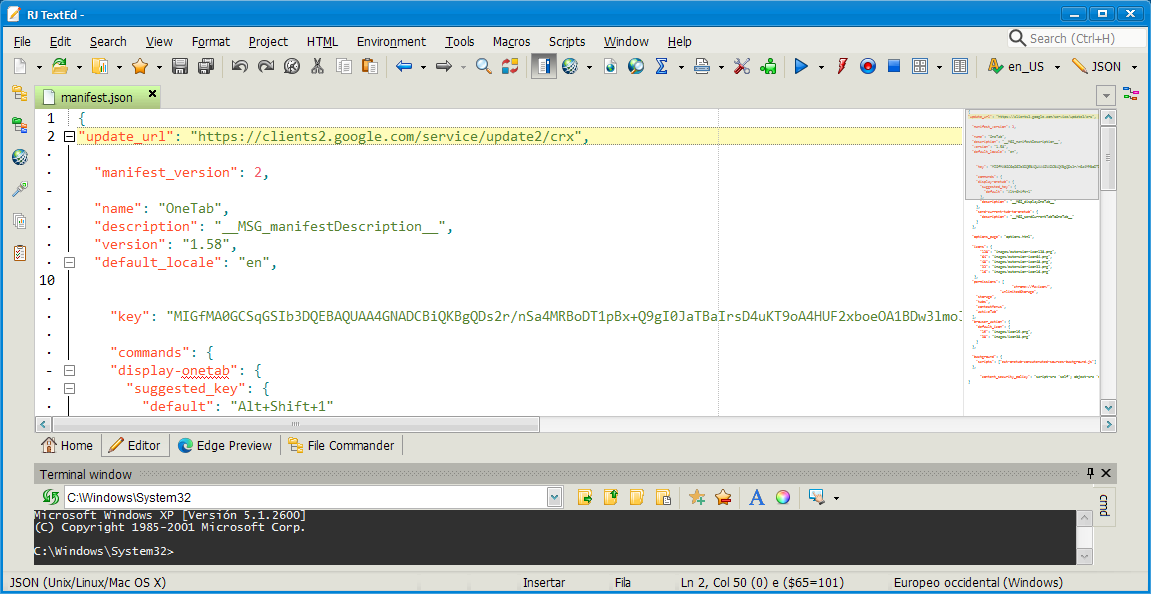Screen dimensions: 1151x594
Task: Click the gold star favorites icon
Action: point(139,67)
